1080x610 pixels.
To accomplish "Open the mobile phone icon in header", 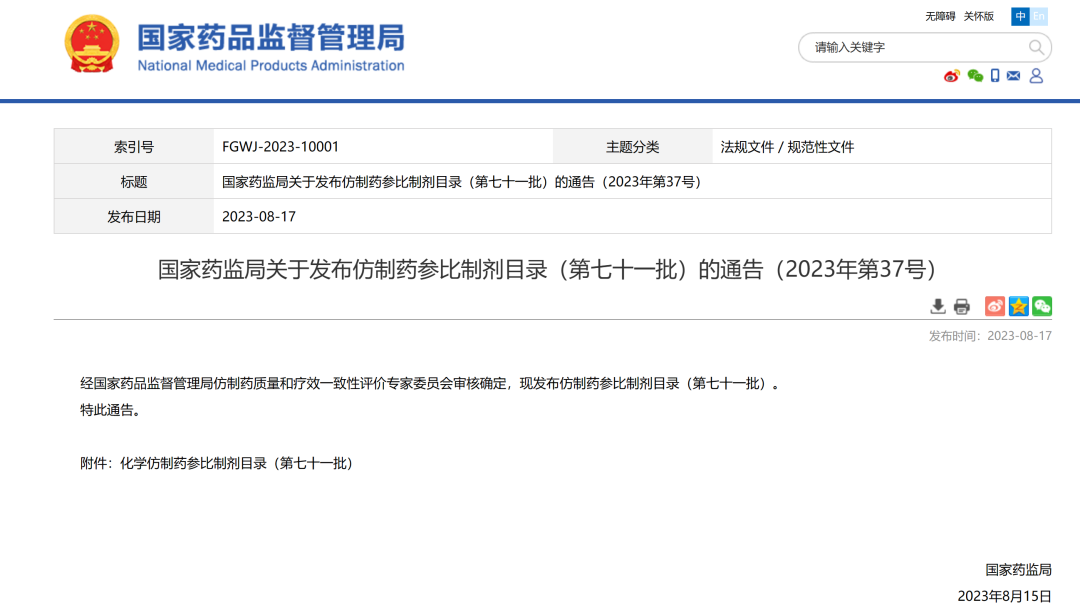I will pyautogui.click(x=995, y=76).
